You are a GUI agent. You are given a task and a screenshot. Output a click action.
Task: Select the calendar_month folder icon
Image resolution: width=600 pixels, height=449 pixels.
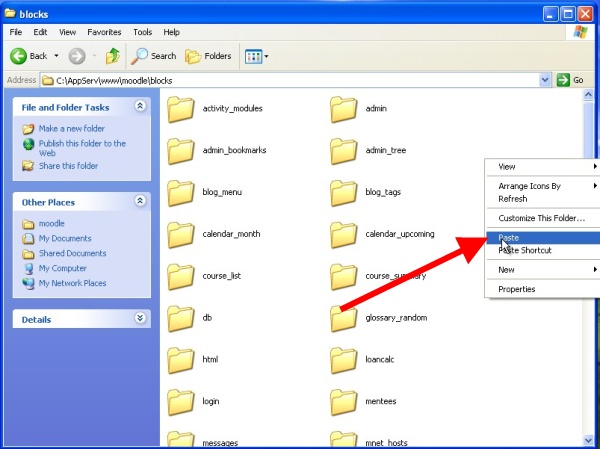(181, 235)
